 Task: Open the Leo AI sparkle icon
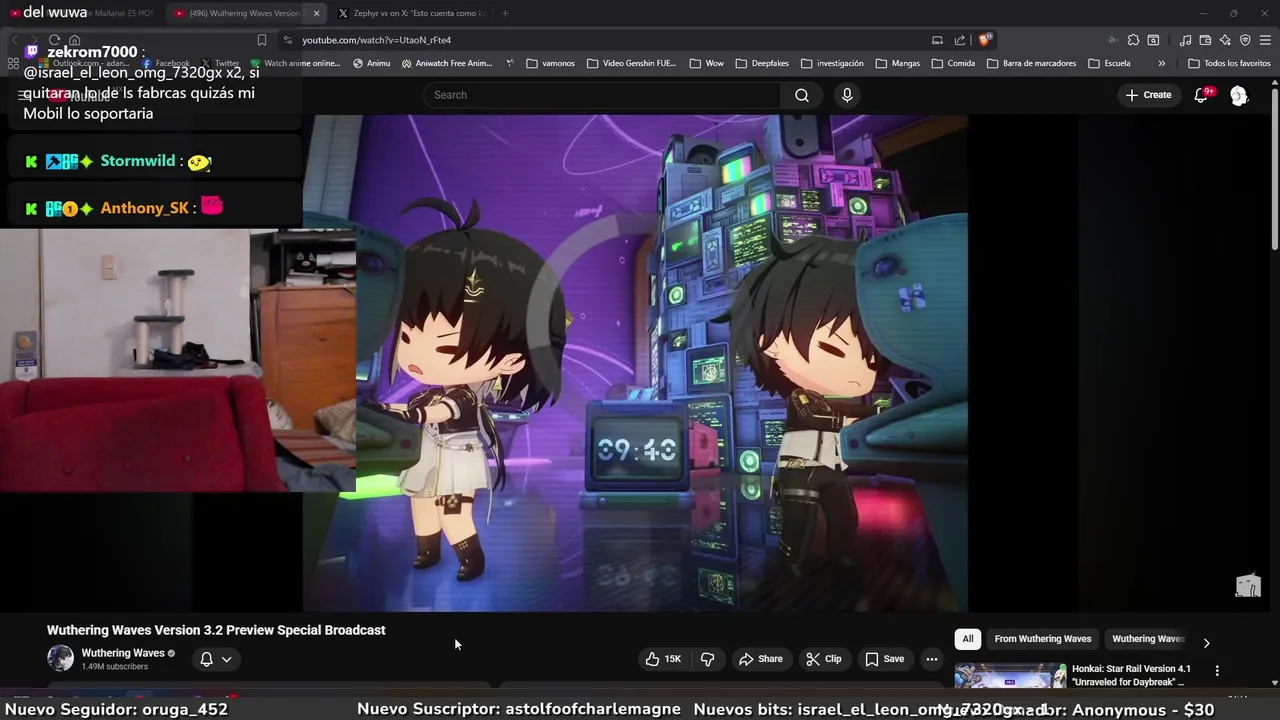[1225, 40]
